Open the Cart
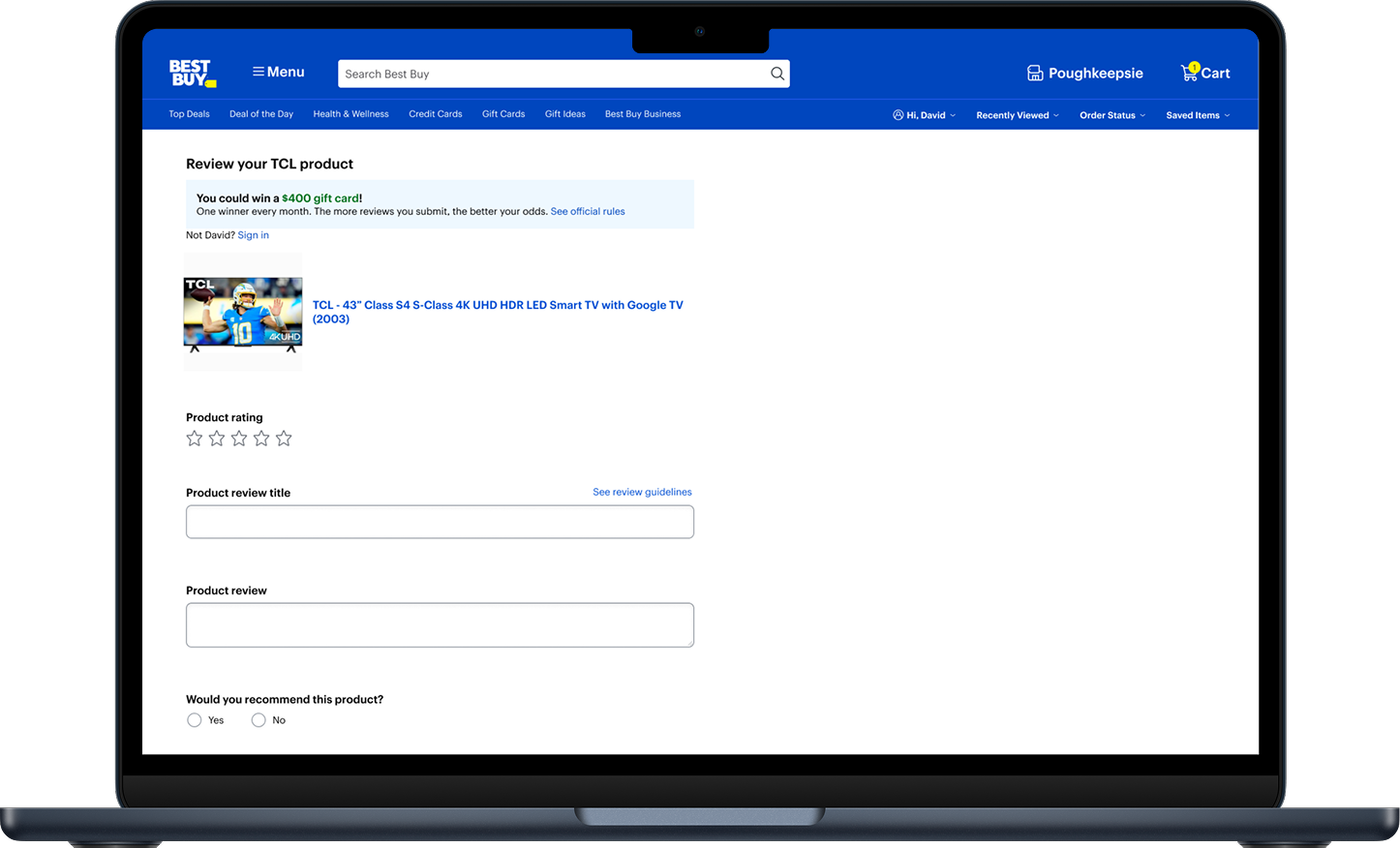 (x=1205, y=73)
